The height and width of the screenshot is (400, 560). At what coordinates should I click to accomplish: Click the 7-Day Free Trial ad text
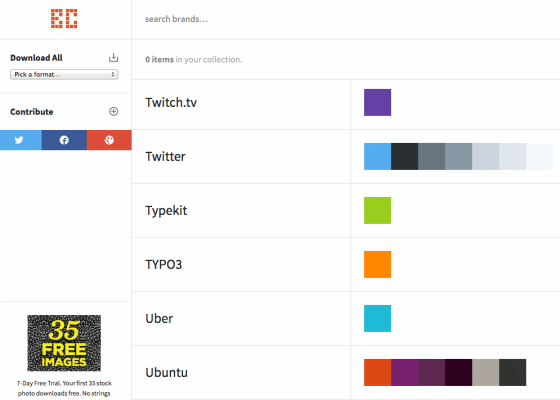(x=64, y=388)
